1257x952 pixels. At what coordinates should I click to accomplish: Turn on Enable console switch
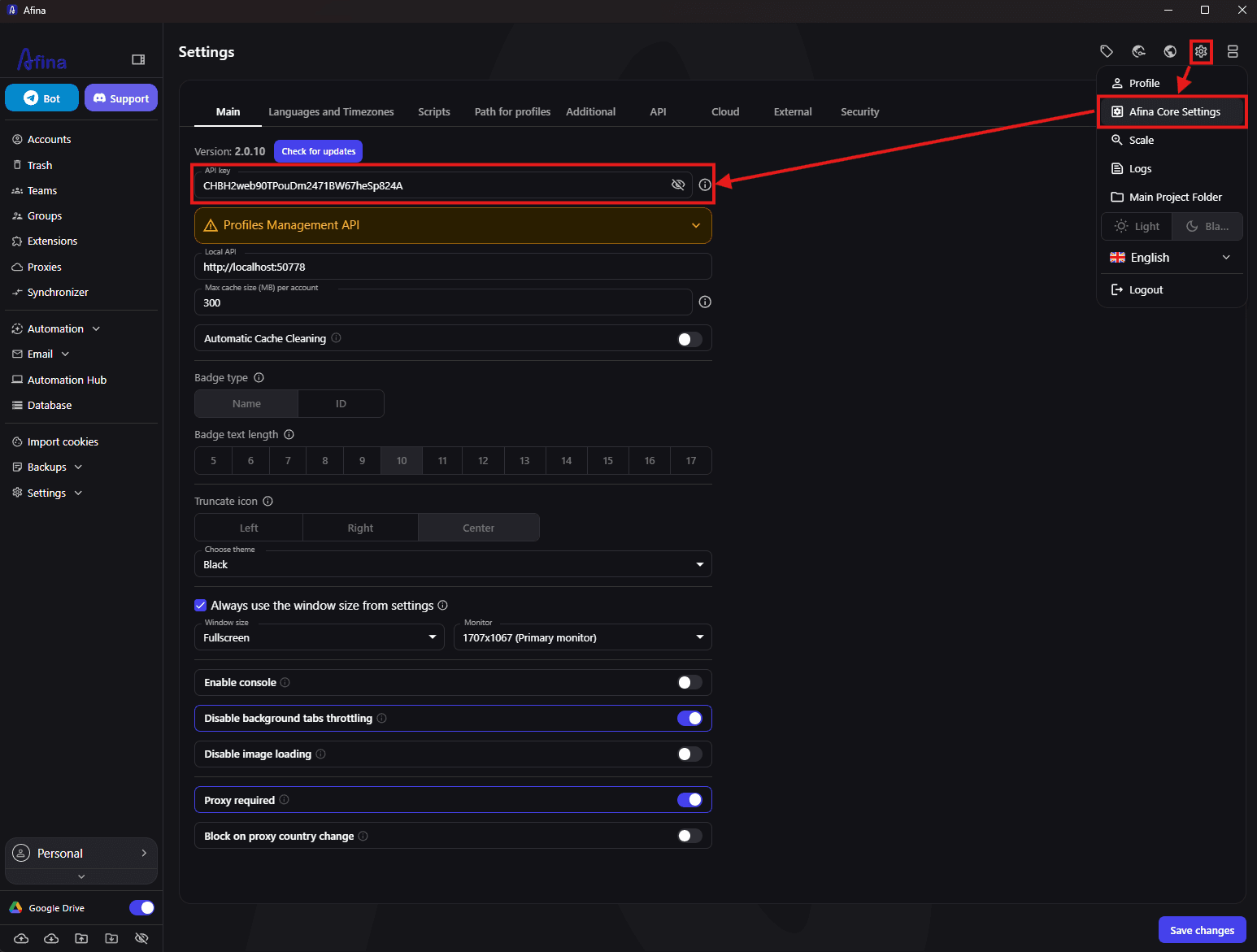click(689, 682)
